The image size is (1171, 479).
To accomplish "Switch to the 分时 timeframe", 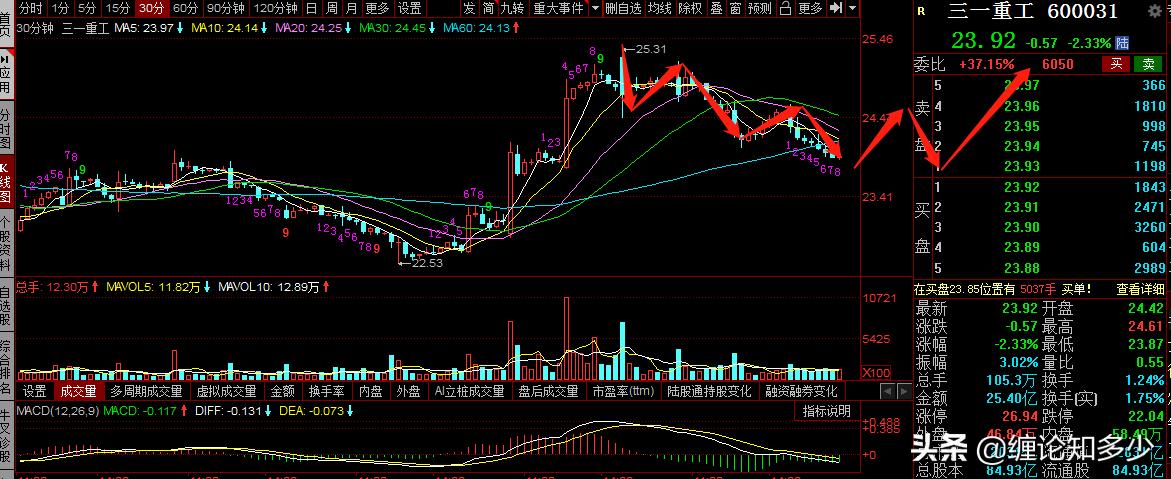I will [30, 9].
